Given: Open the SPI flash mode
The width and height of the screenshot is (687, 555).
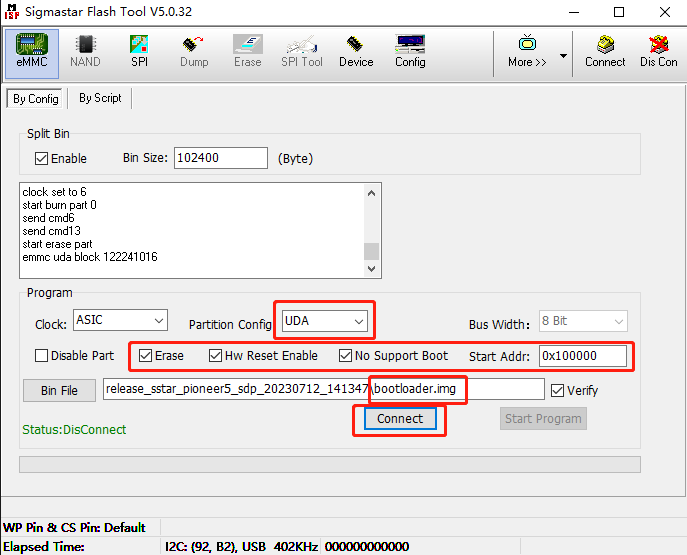Looking at the screenshot, I should pos(139,51).
